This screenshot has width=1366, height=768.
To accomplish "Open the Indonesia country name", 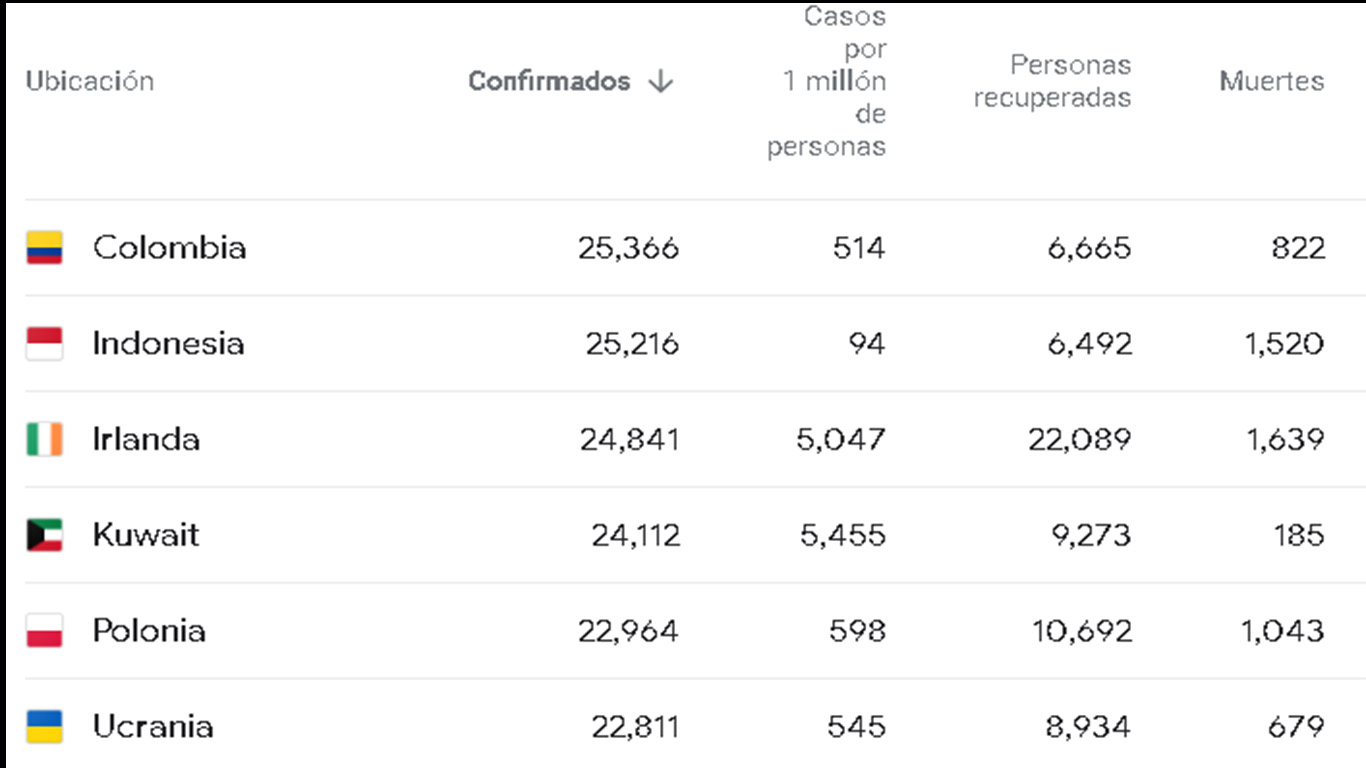I will pyautogui.click(x=168, y=343).
